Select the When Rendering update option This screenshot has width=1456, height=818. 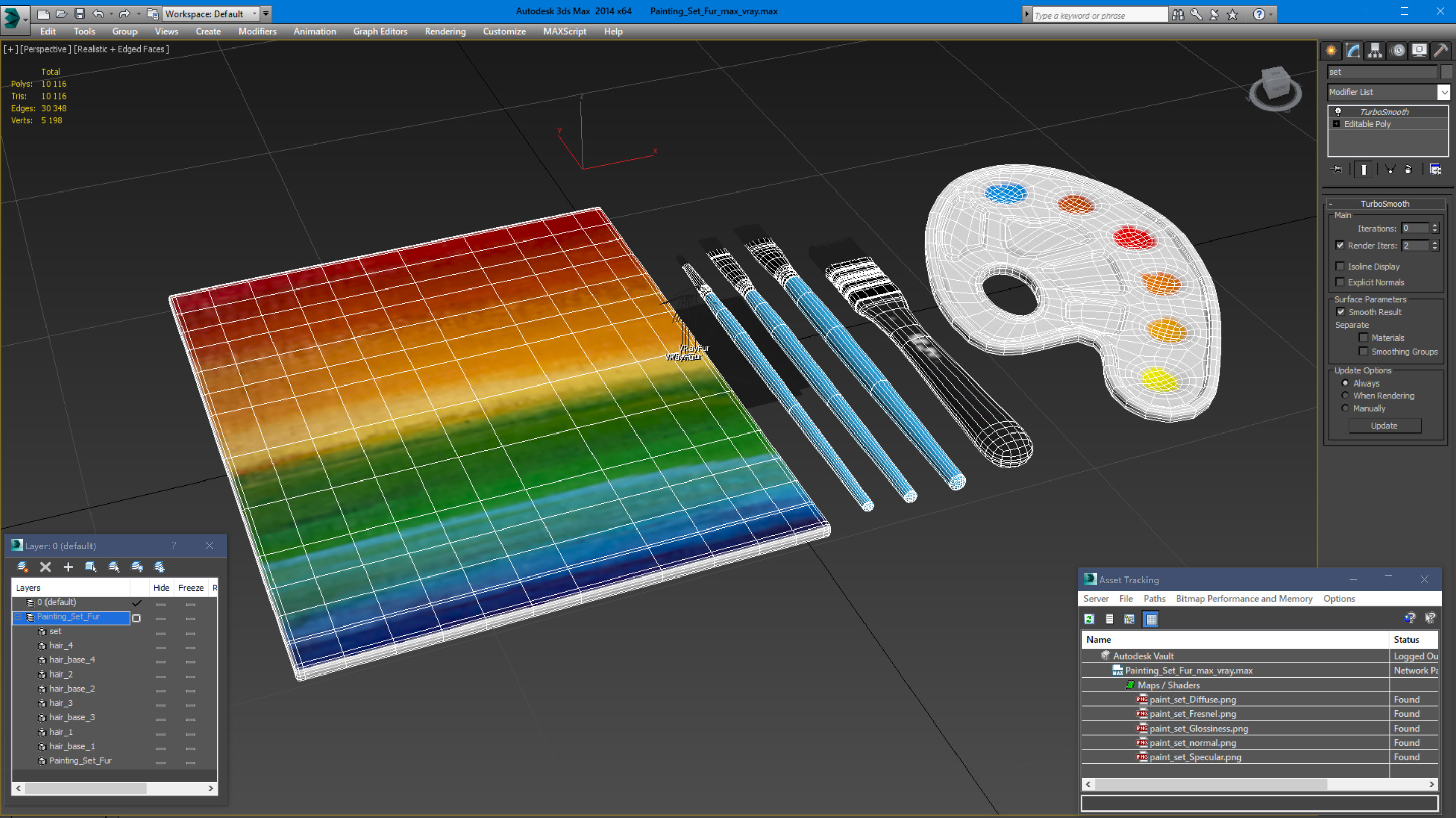[1345, 396]
